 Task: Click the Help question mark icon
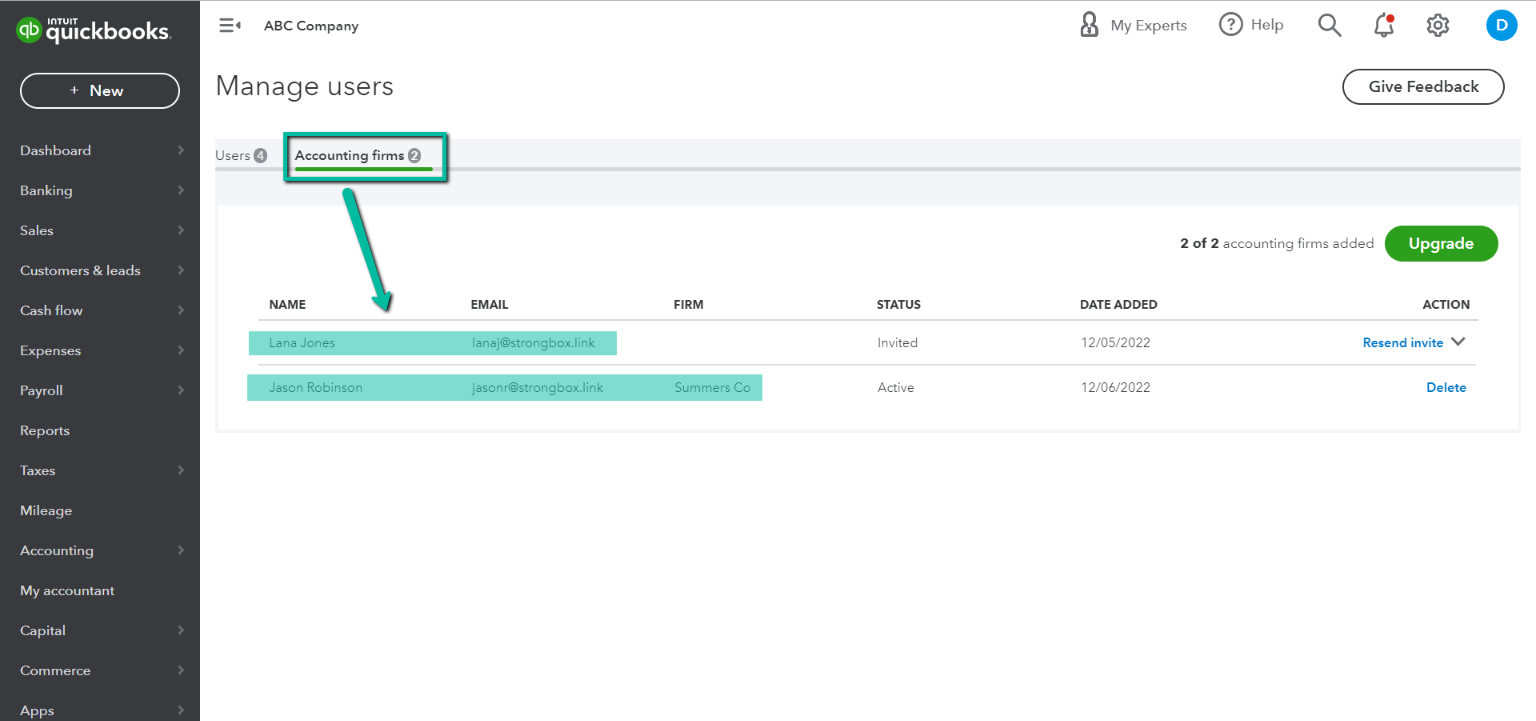1230,26
